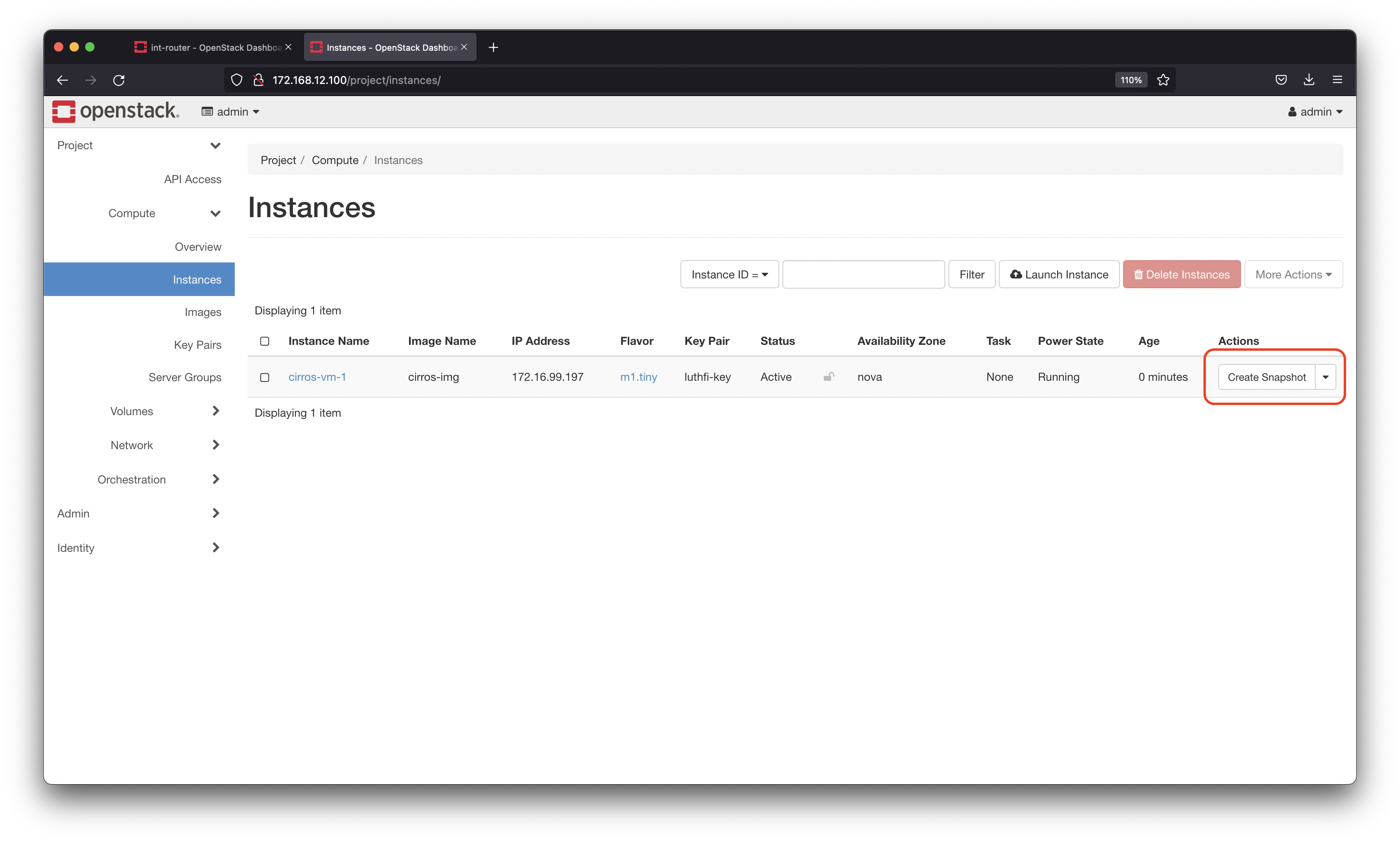Image resolution: width=1400 pixels, height=842 pixels.
Task: Expand the More Actions dropdown
Action: point(1292,274)
